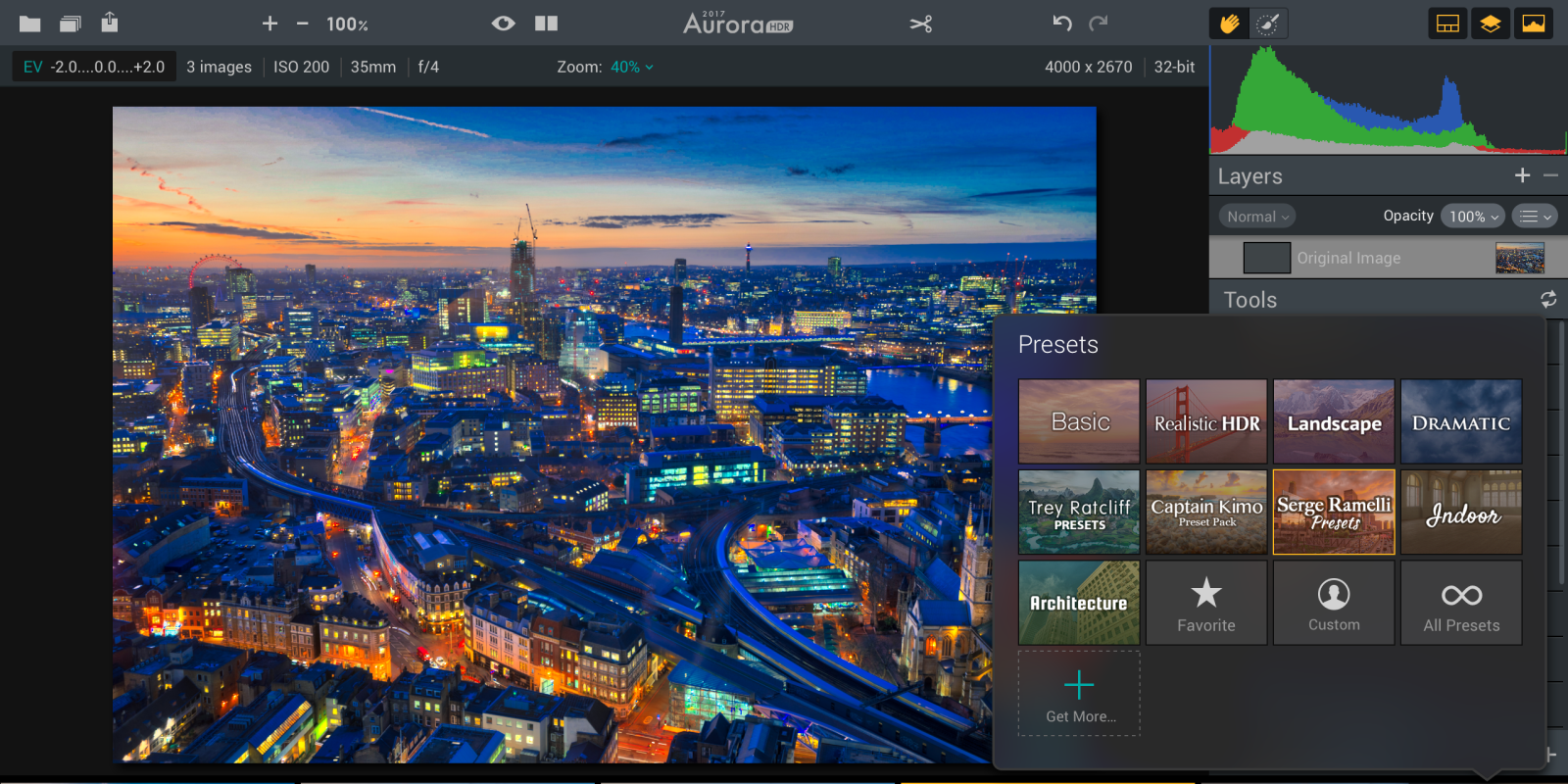The width and height of the screenshot is (1568, 784).
Task: Click the batch processing stack icon
Action: [x=71, y=24]
